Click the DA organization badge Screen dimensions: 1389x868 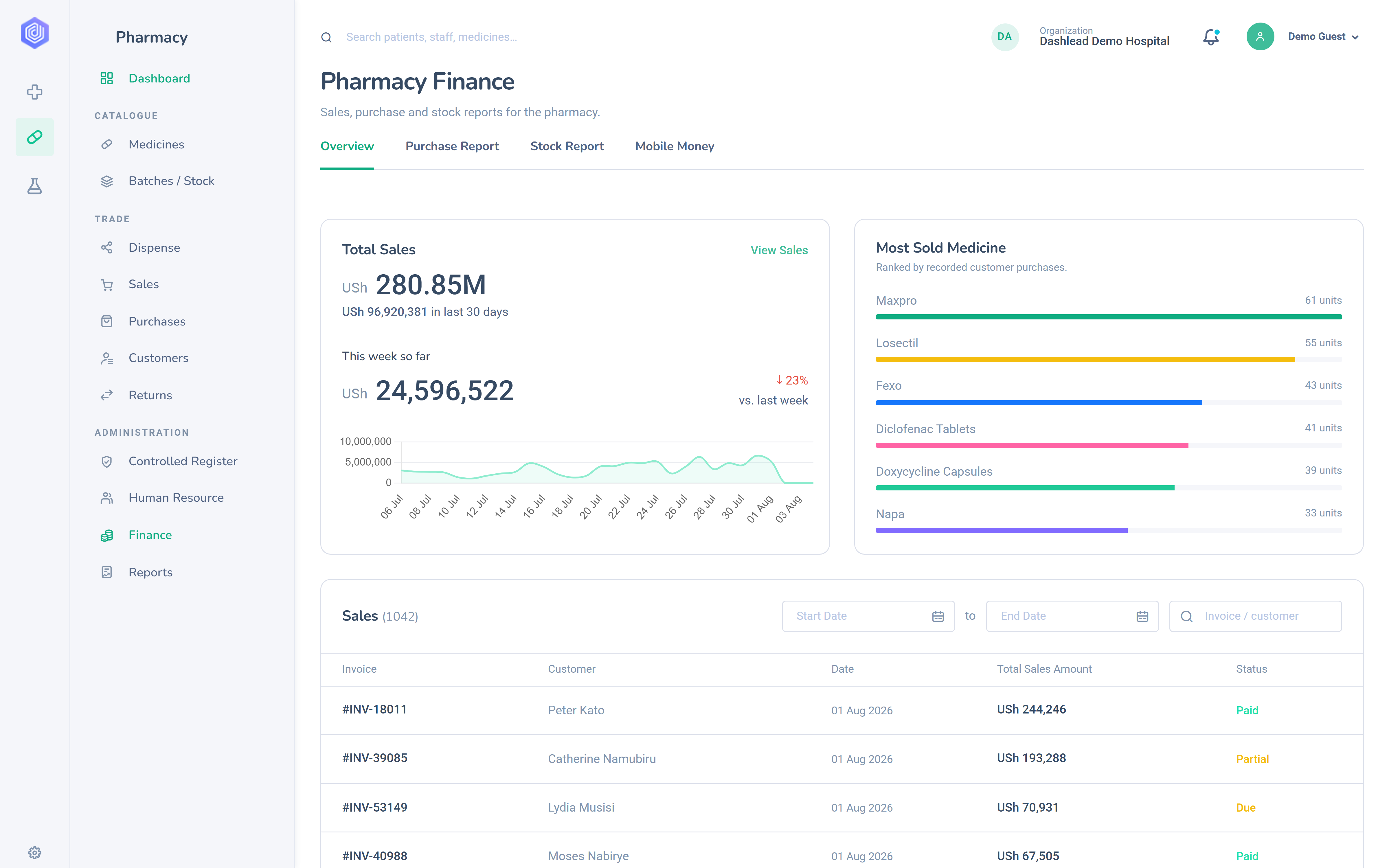(x=1005, y=37)
